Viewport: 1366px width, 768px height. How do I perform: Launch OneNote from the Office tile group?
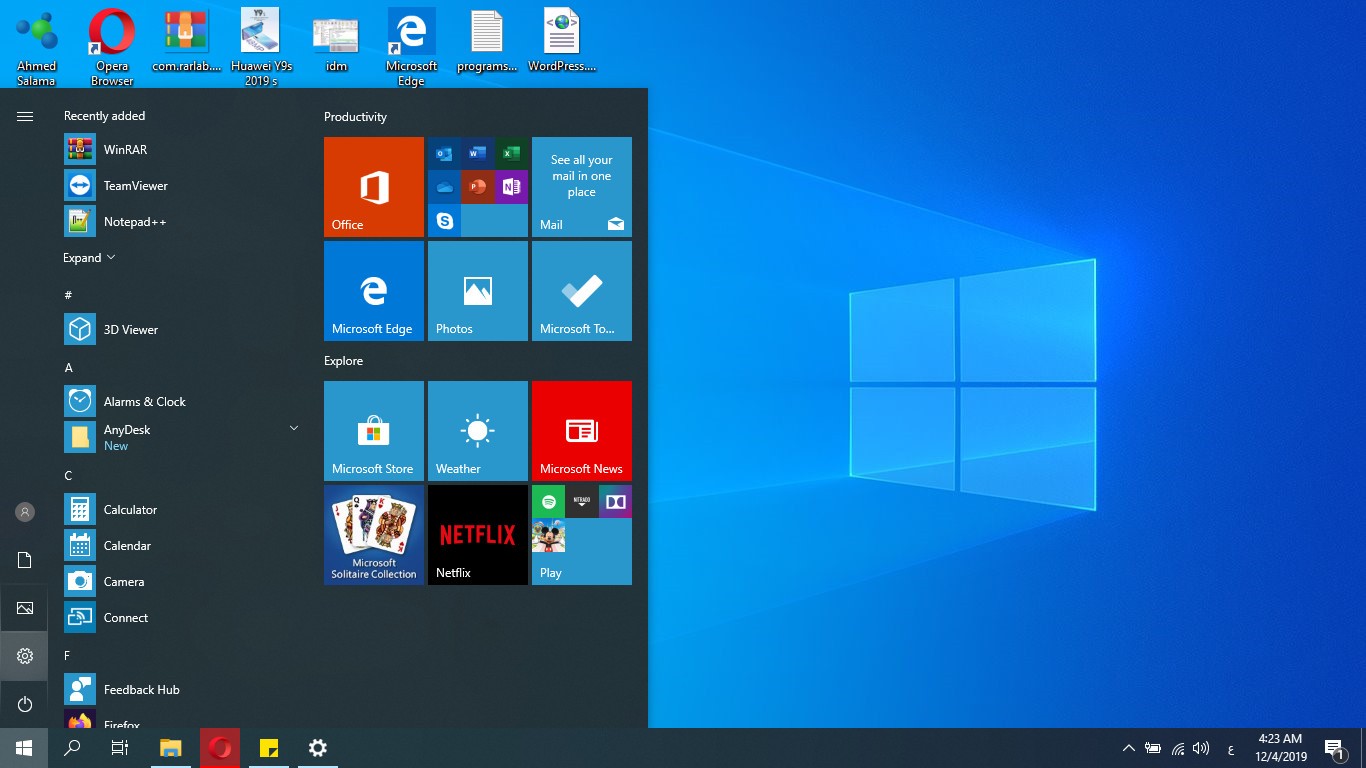(x=511, y=187)
